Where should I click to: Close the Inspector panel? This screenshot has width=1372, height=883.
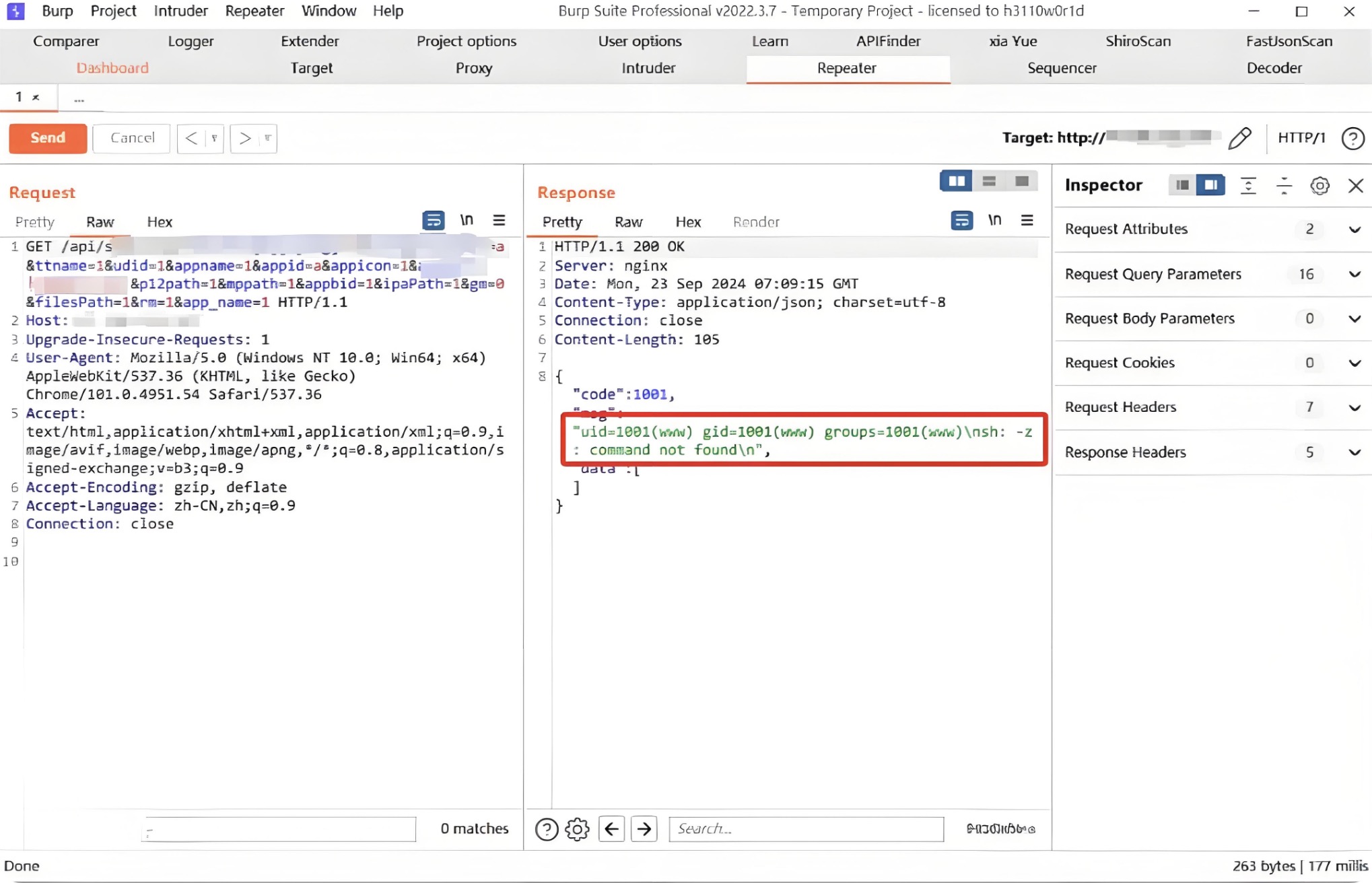click(x=1355, y=186)
